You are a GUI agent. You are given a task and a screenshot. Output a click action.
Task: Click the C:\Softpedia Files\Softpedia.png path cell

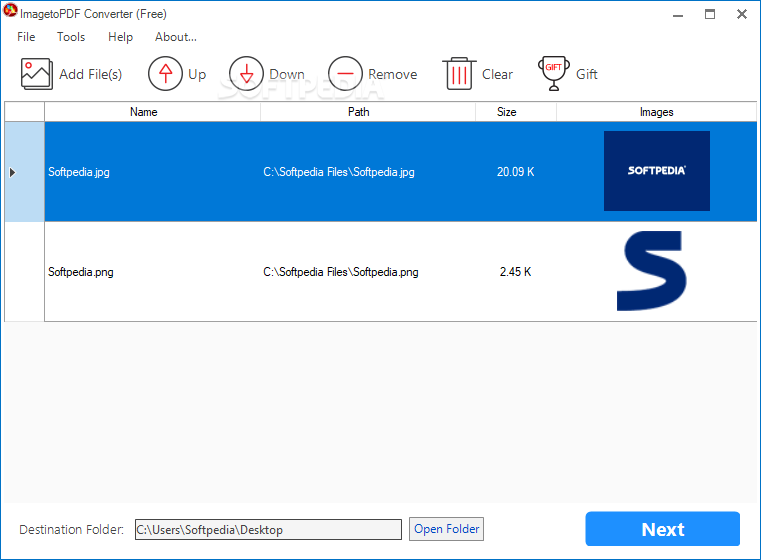tap(368, 272)
